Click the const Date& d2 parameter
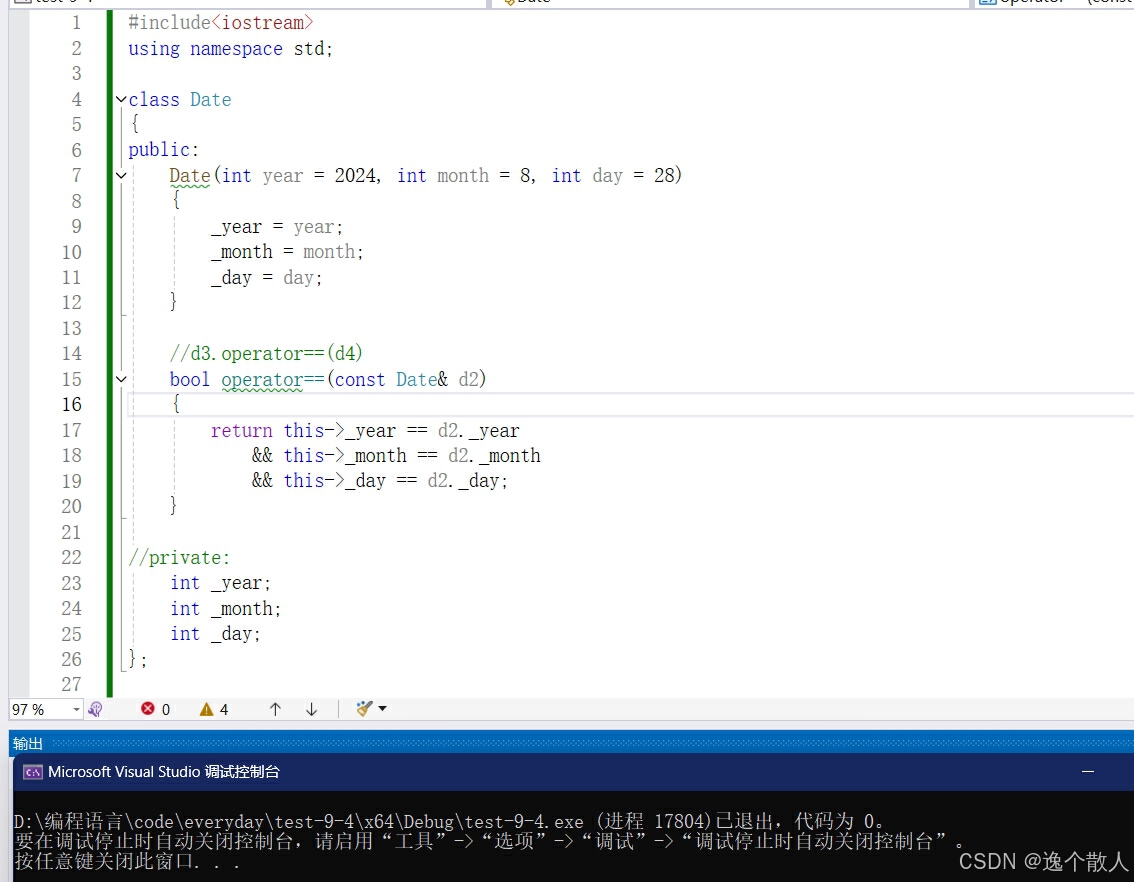 [406, 380]
